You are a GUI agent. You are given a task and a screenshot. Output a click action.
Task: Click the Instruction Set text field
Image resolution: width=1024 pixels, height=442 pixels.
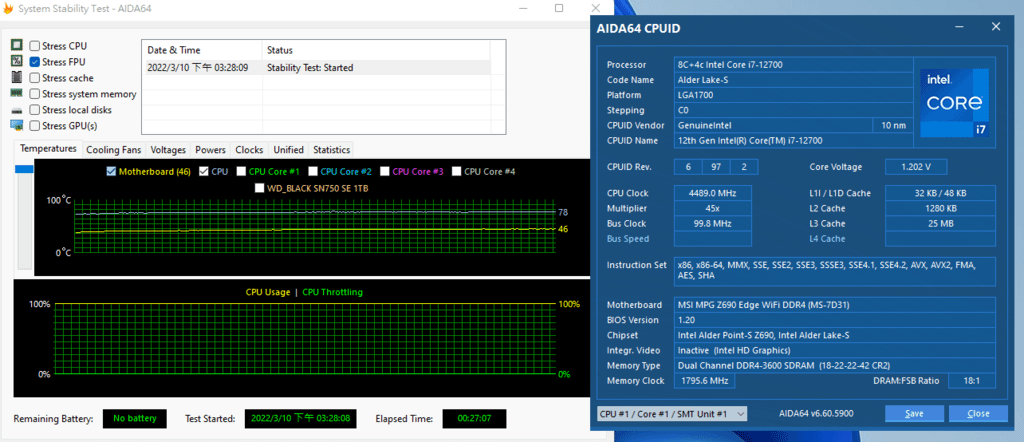coord(835,270)
